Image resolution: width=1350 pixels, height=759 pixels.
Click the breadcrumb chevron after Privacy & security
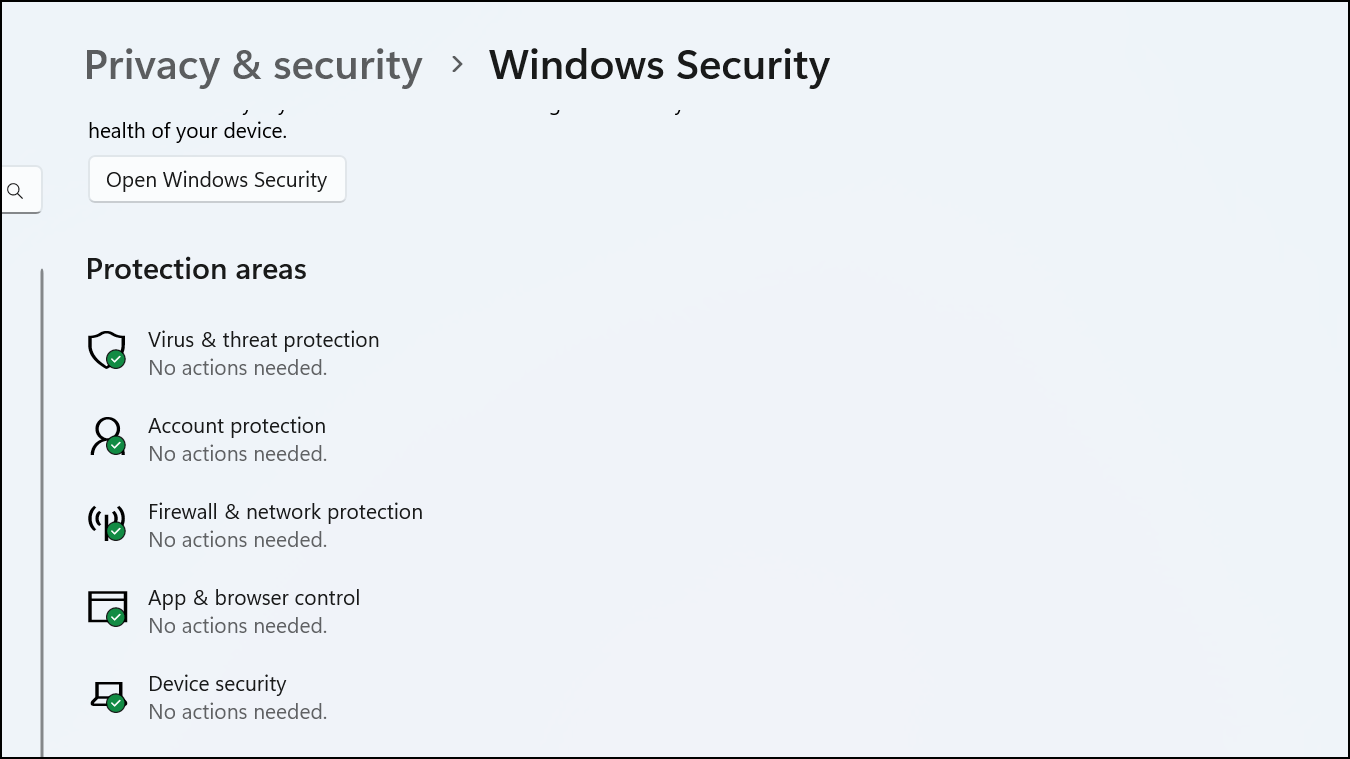point(457,64)
